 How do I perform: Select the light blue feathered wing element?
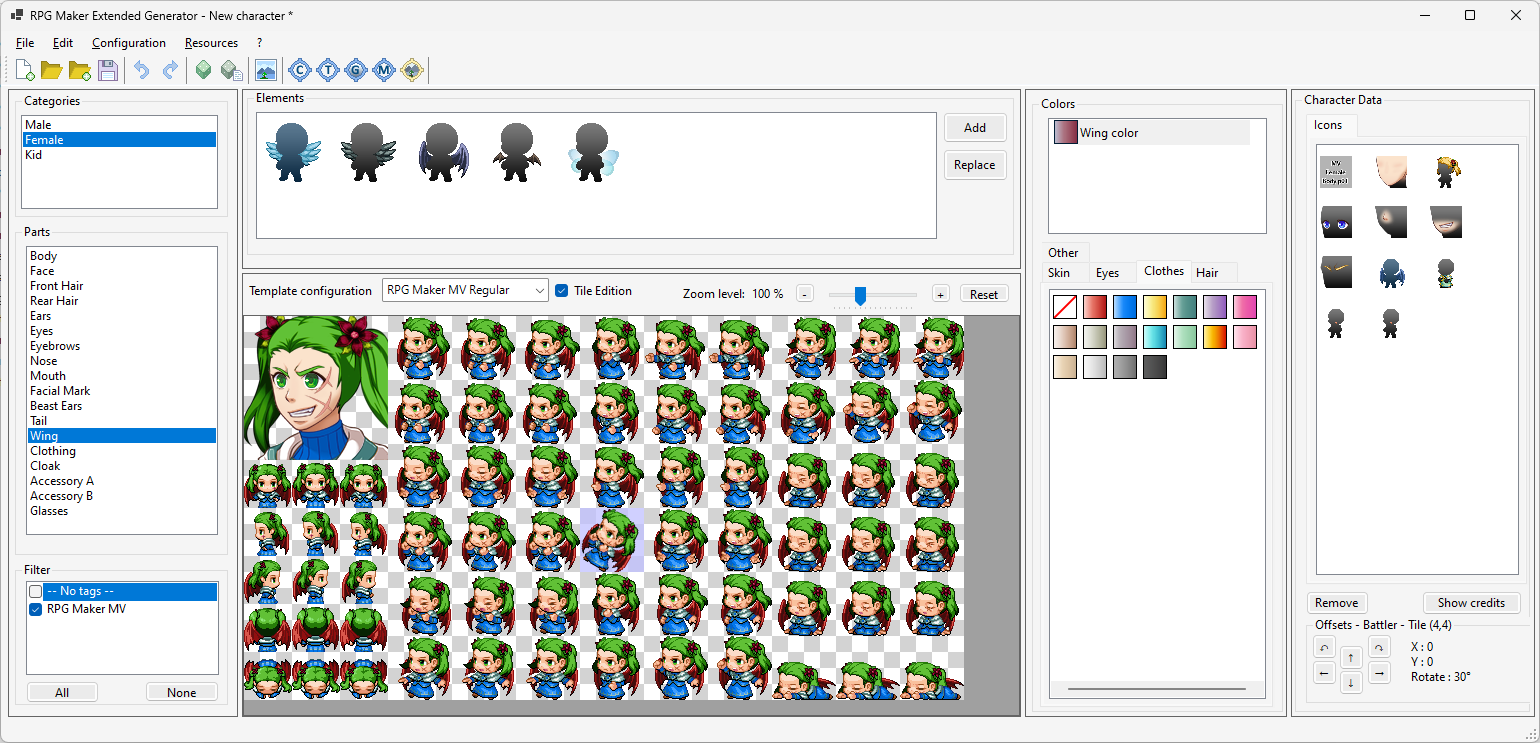tap(291, 151)
